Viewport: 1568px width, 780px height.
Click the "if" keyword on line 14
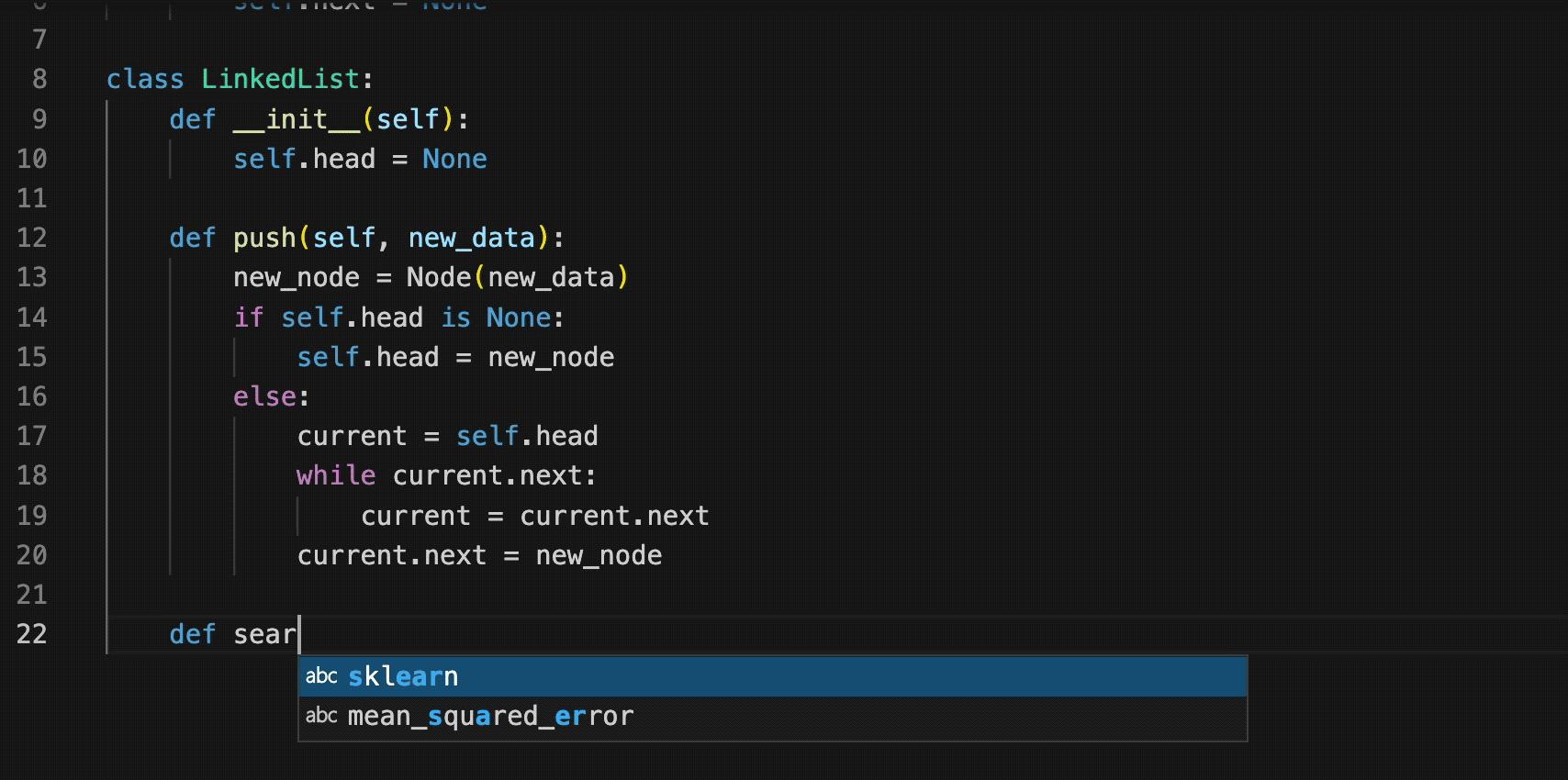tap(248, 318)
